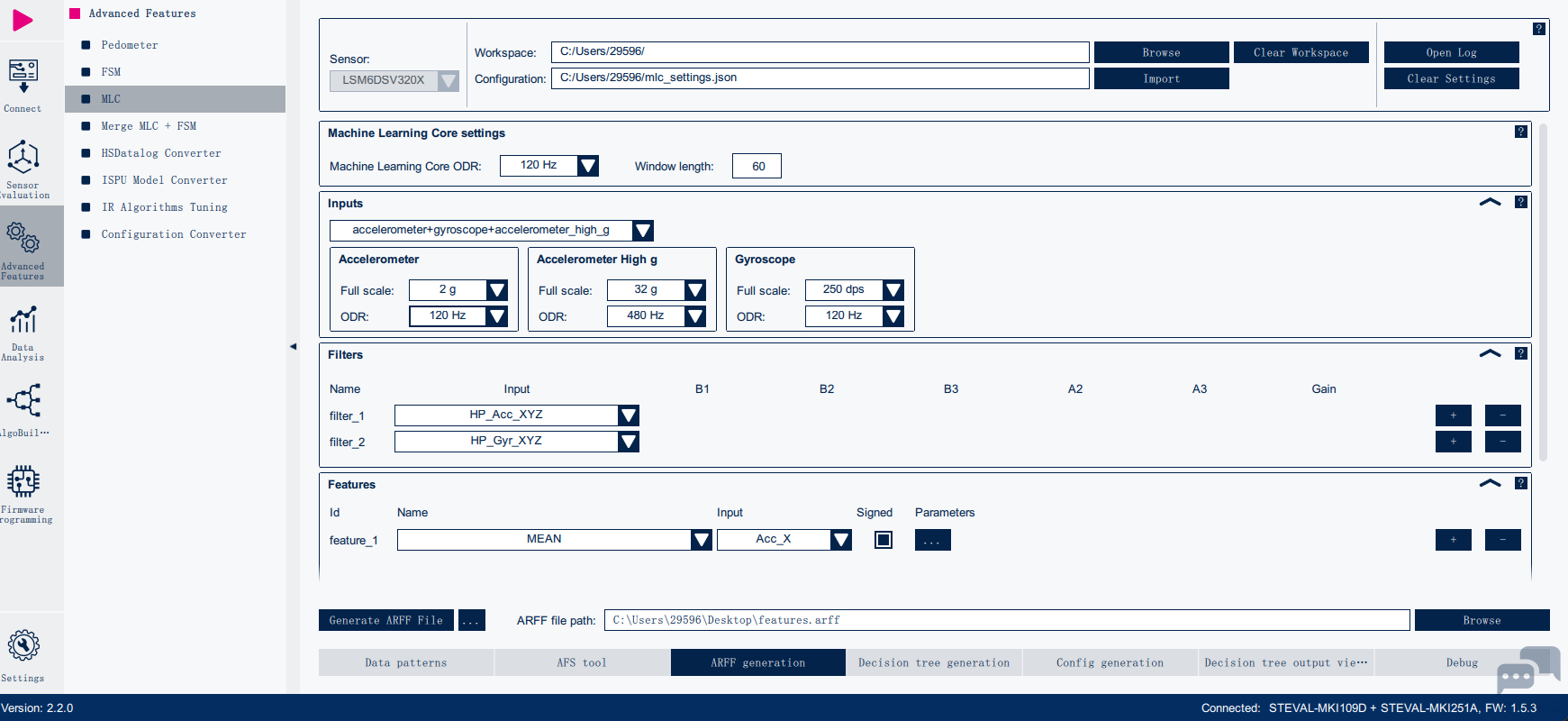Collapse the left panel with arrow handle
Viewport: 1568px width, 721px height.
[293, 346]
